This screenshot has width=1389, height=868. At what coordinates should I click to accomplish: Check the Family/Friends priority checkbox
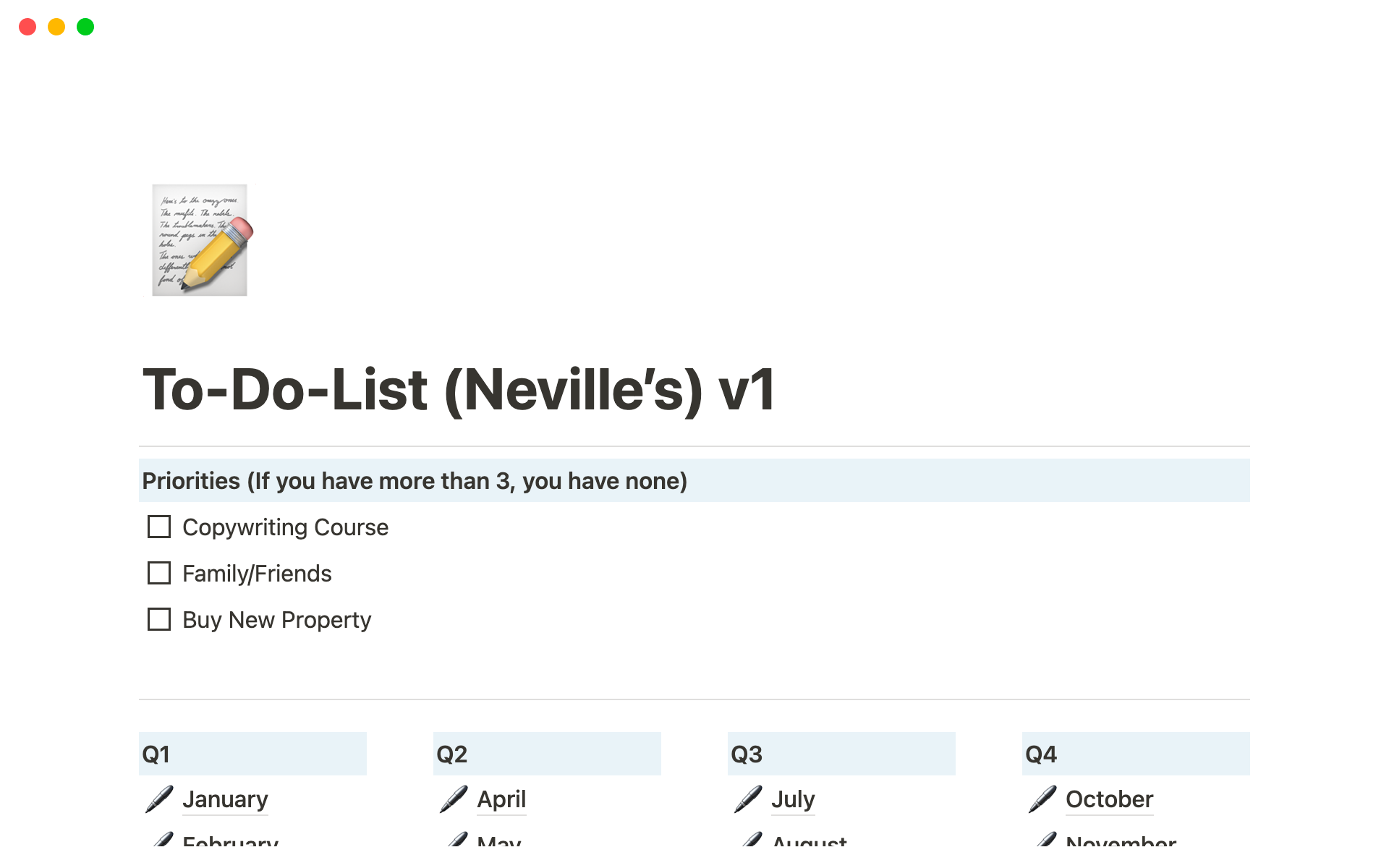(x=160, y=573)
